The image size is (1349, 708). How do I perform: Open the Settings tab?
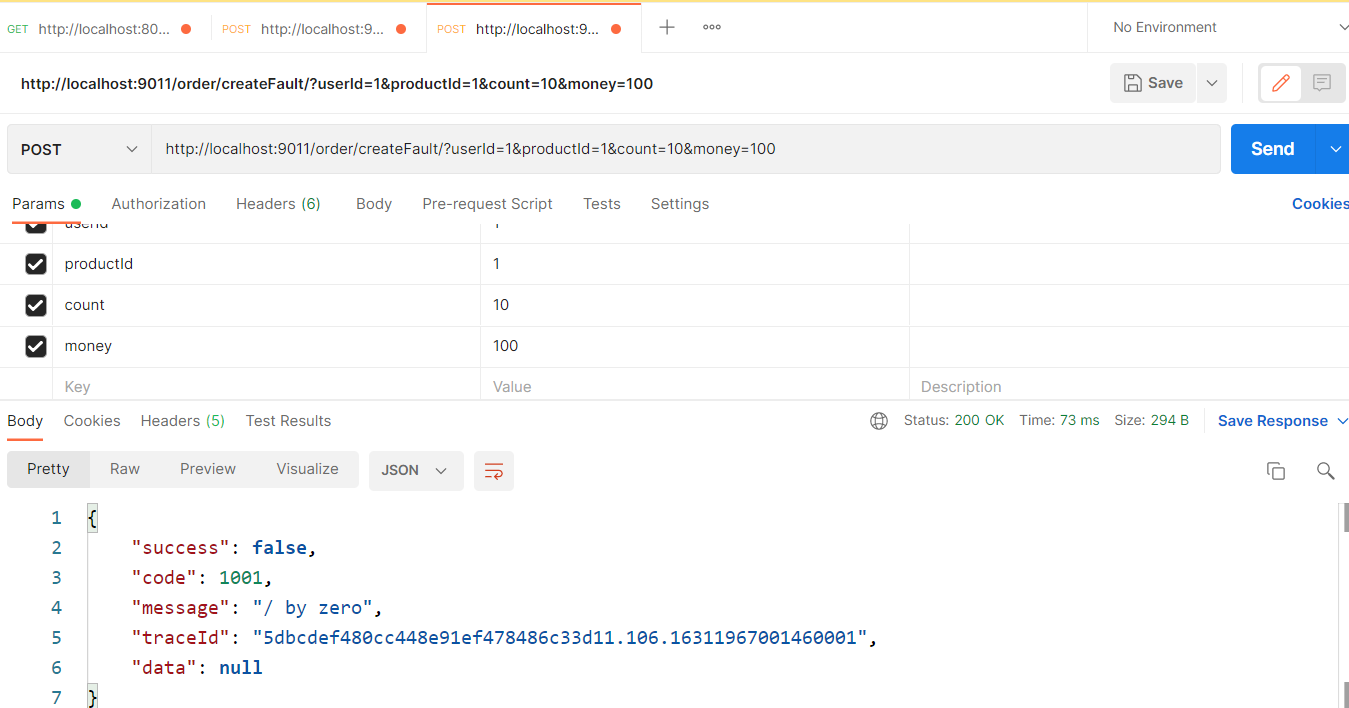coord(680,204)
